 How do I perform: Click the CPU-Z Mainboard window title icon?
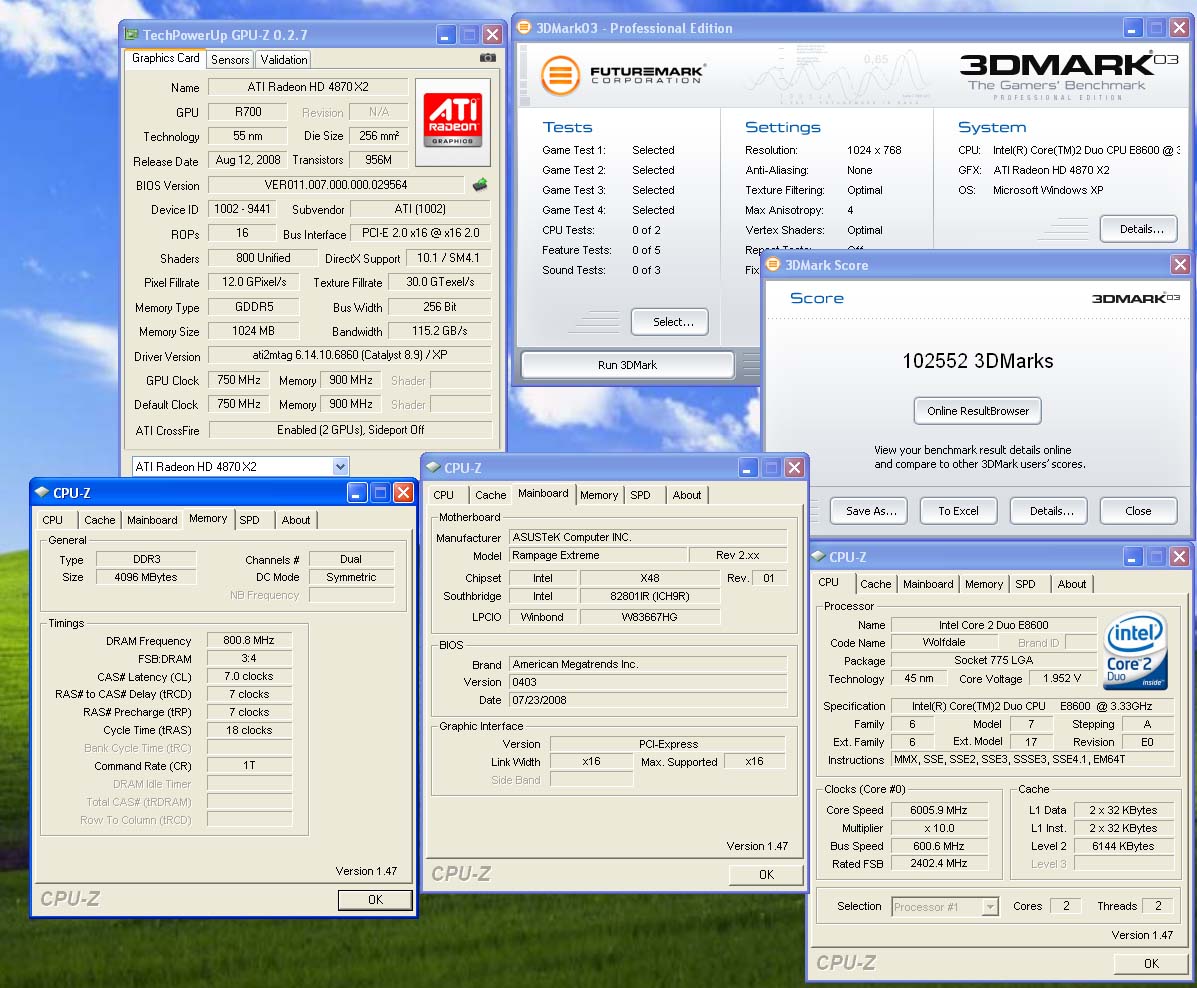click(x=434, y=467)
